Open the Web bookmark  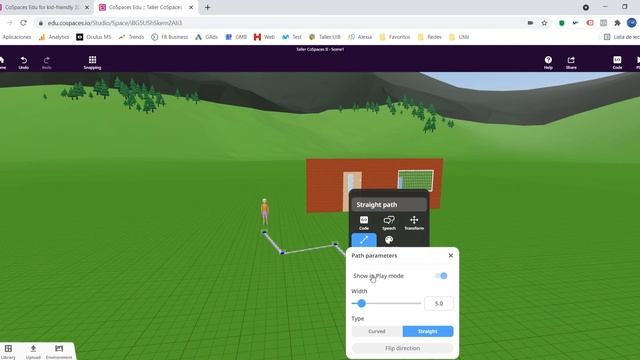pyautogui.click(x=264, y=37)
